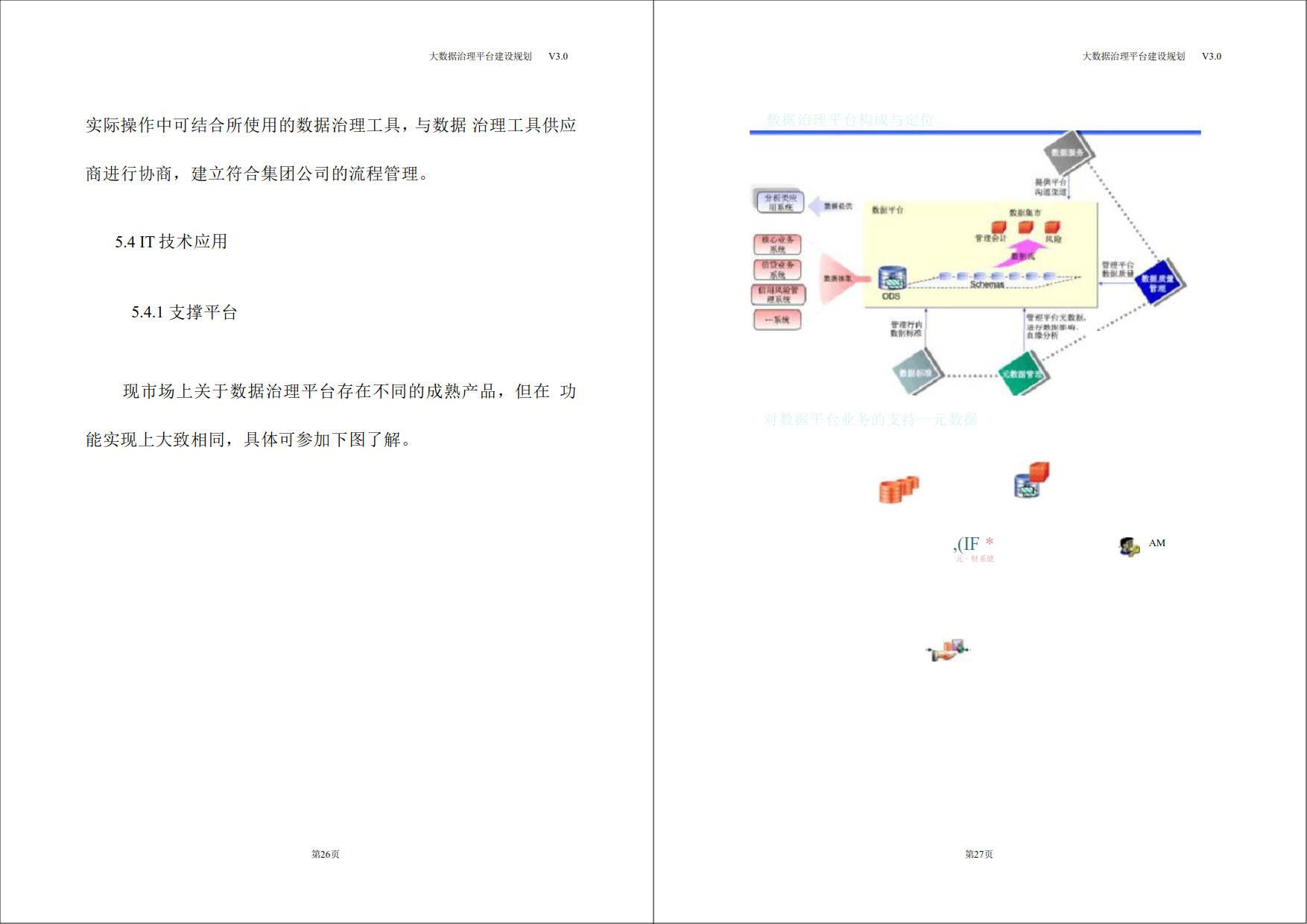This screenshot has width=1307, height=924.
Task: Click the 提供平台沟通渠道 annotation
Action: pos(1051,187)
